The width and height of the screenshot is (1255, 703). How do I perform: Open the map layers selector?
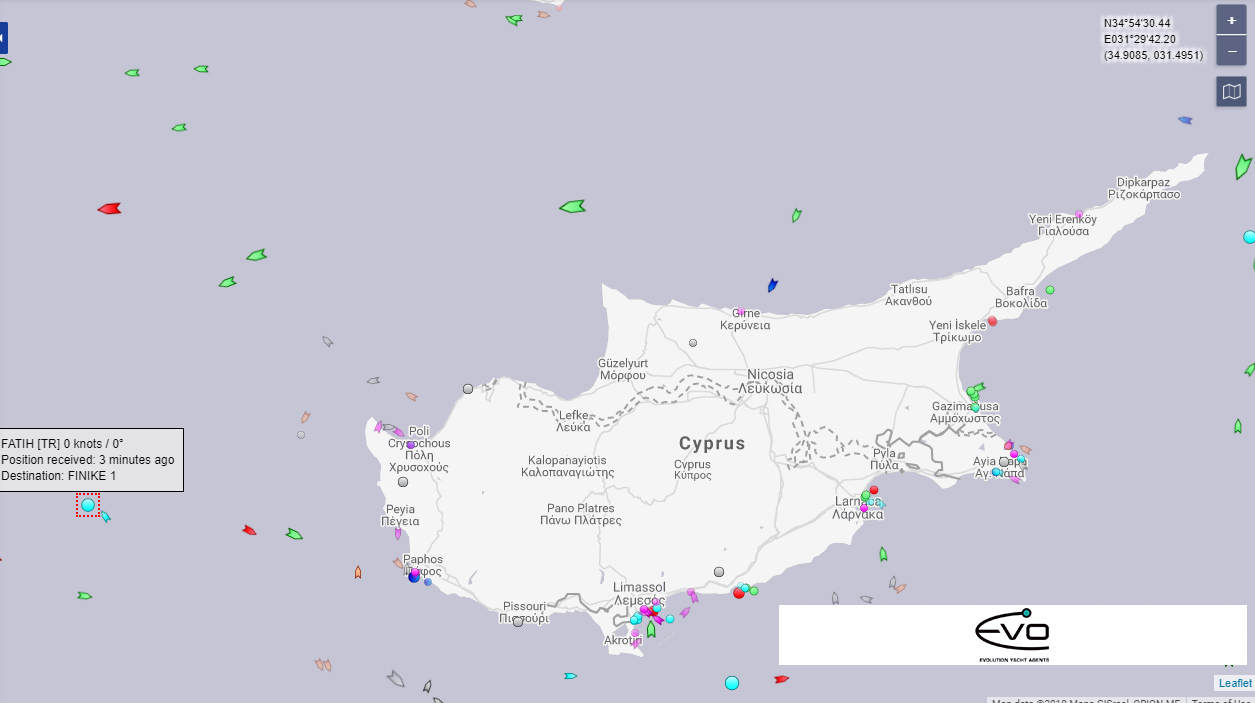point(1231,92)
